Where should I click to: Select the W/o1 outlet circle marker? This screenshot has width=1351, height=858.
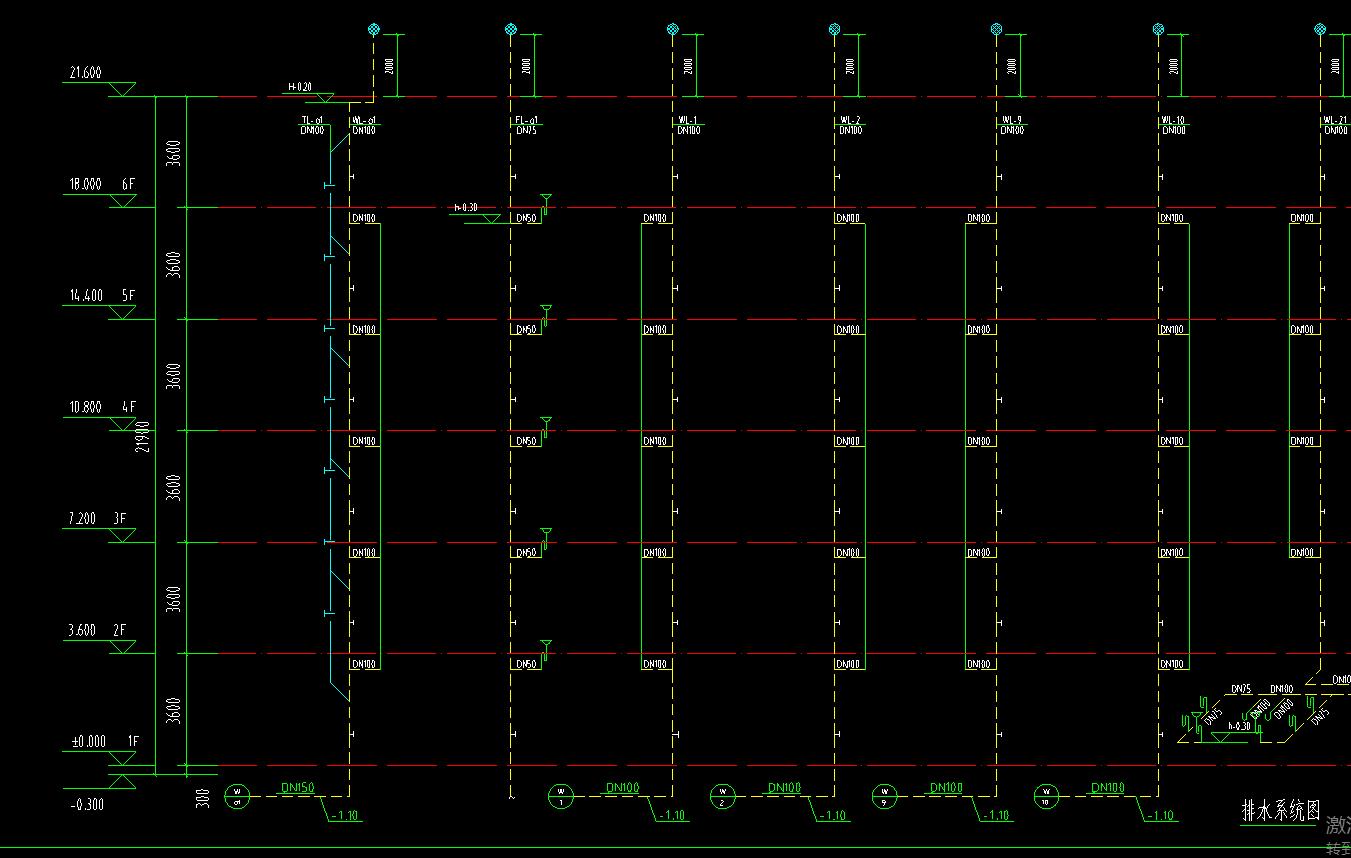click(x=237, y=797)
